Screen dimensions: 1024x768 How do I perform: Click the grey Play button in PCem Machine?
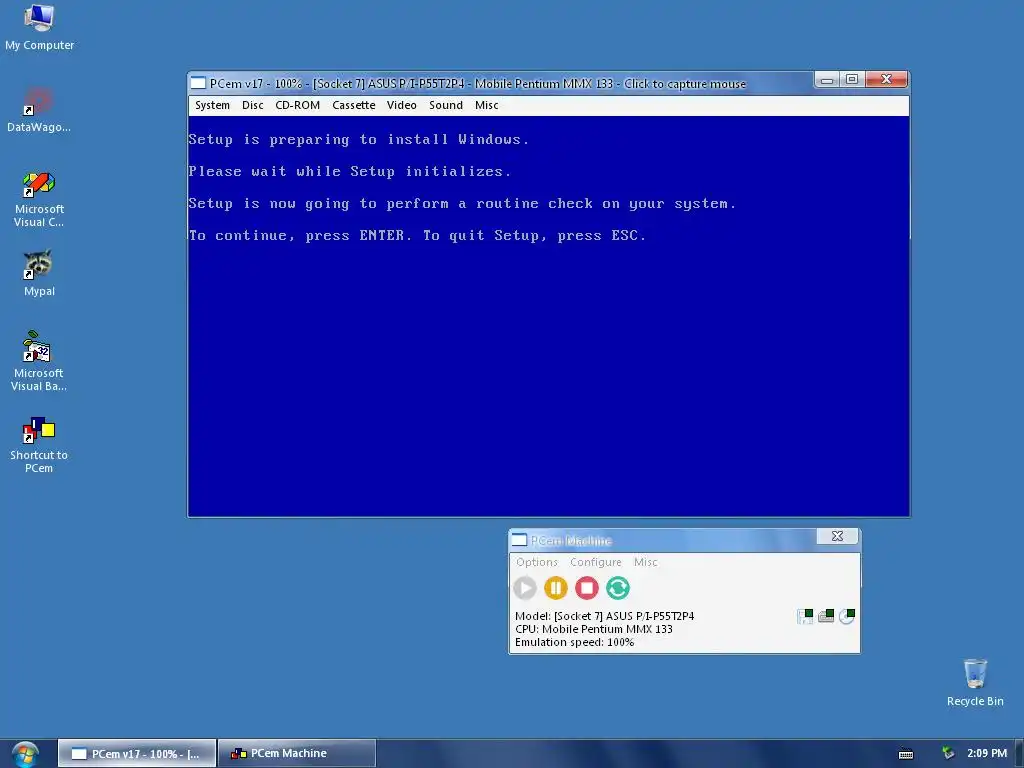[524, 588]
